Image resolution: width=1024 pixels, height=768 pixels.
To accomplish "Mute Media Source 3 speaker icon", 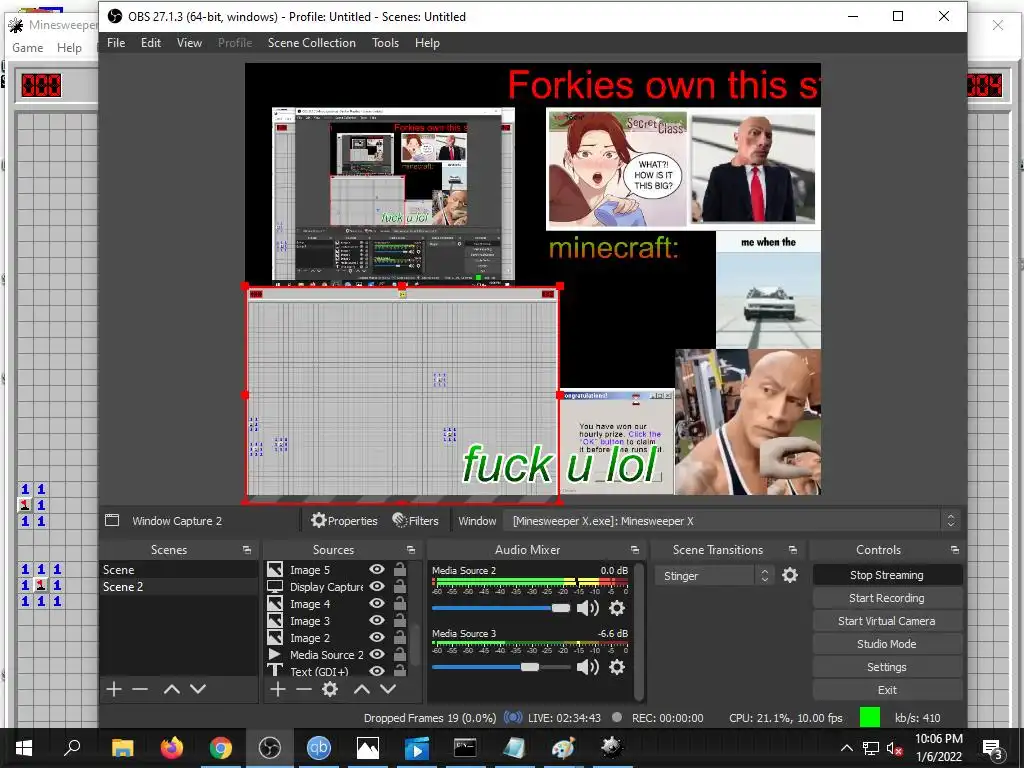I will (588, 667).
